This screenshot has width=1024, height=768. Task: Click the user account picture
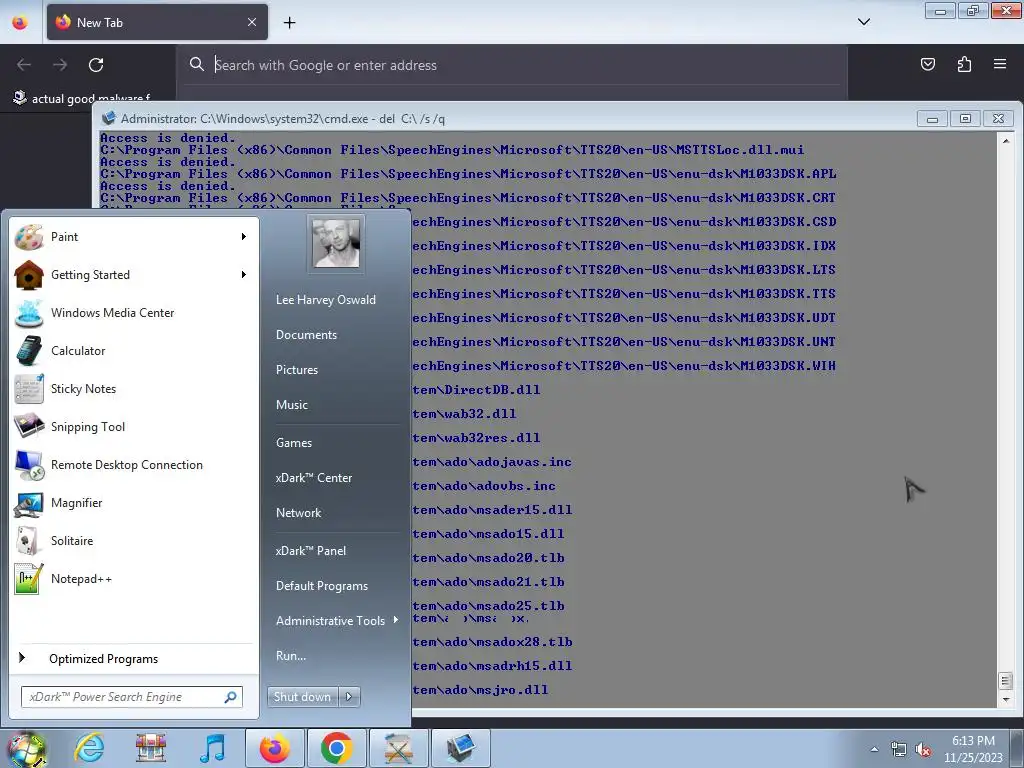coord(336,243)
